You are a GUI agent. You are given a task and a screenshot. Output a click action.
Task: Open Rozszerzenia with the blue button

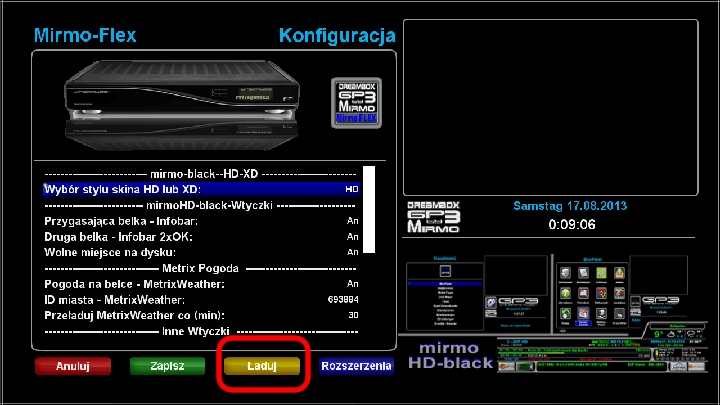point(356,366)
